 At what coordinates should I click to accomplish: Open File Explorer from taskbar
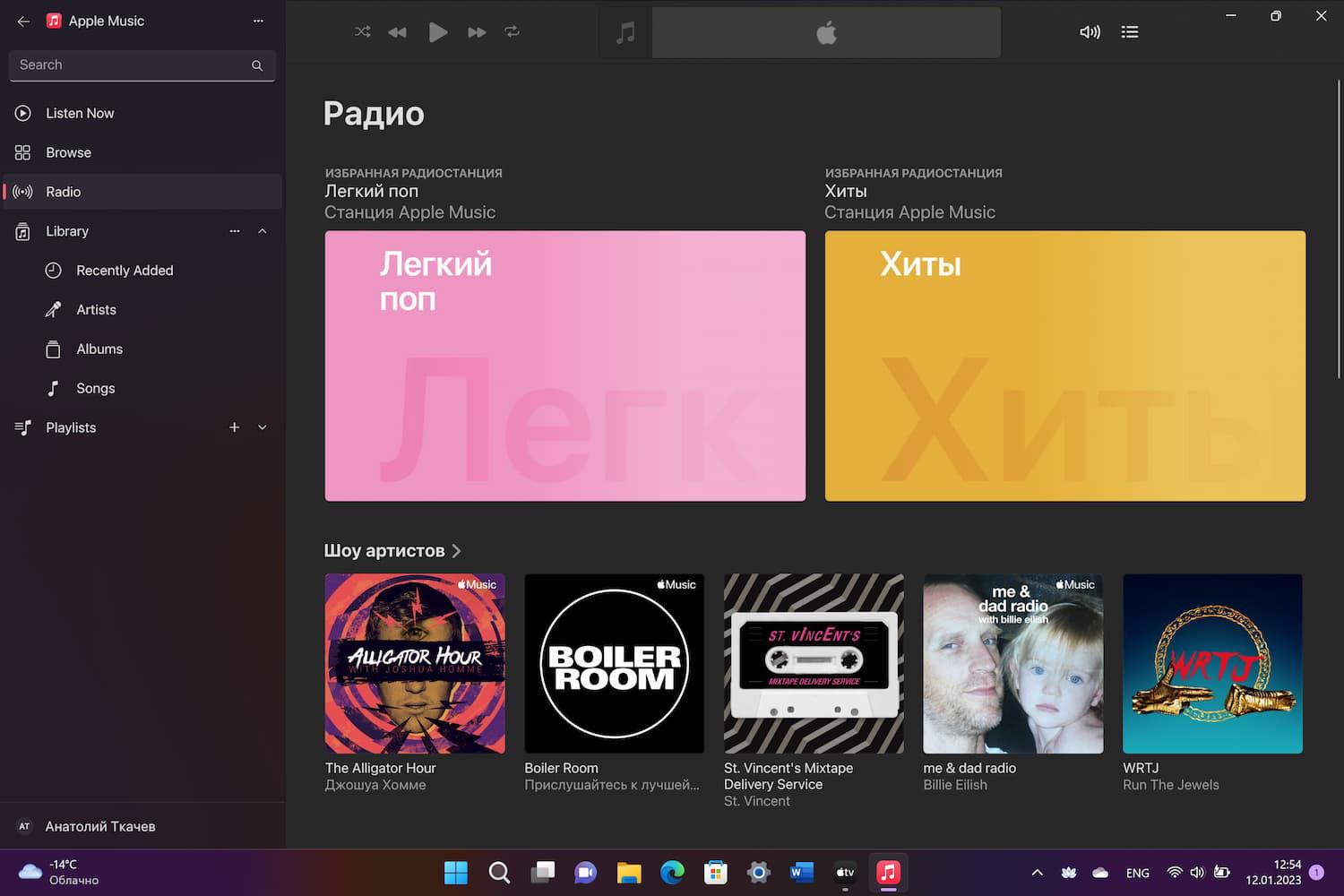(629, 872)
